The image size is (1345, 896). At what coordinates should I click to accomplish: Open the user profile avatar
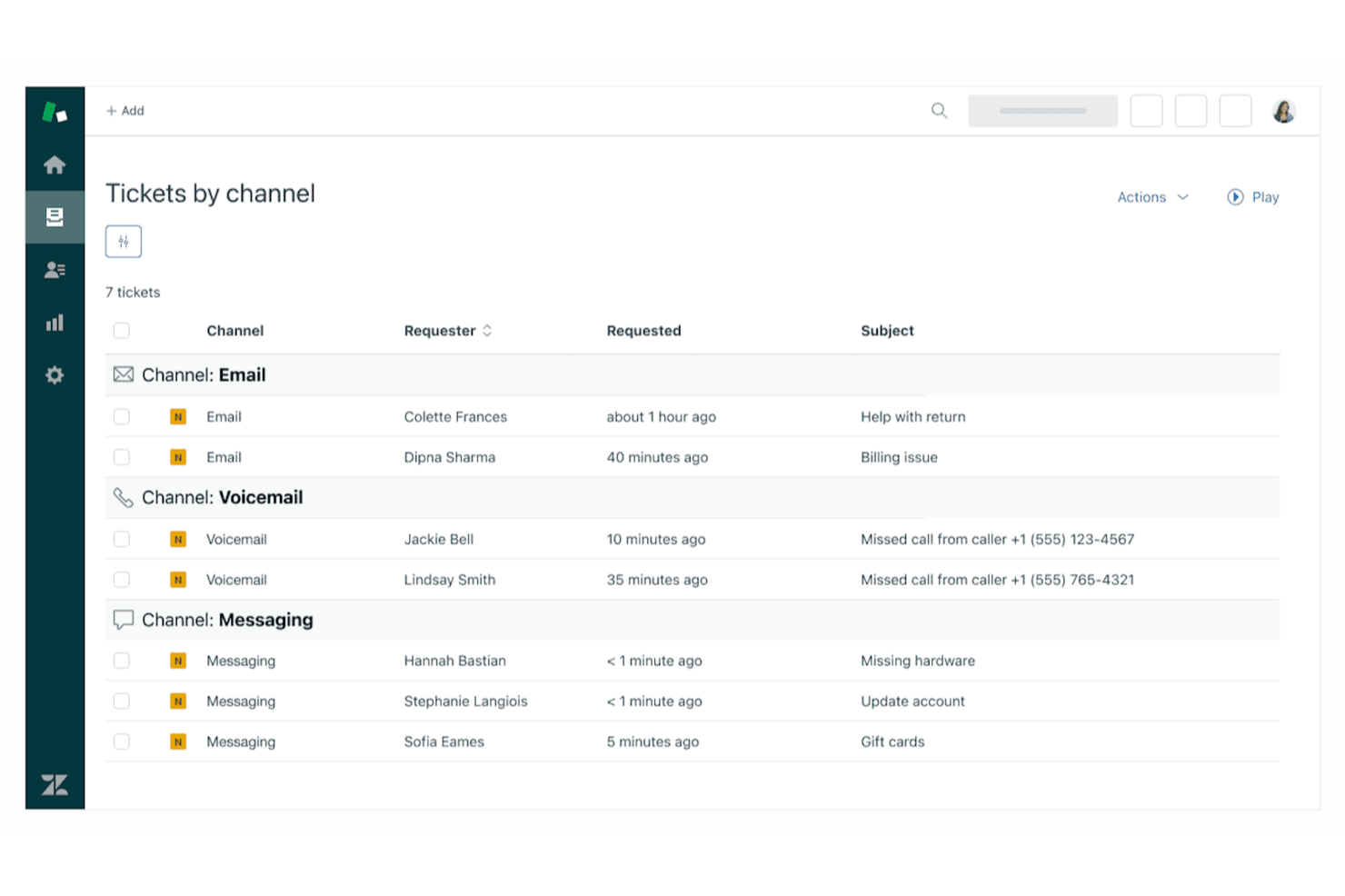[x=1283, y=111]
